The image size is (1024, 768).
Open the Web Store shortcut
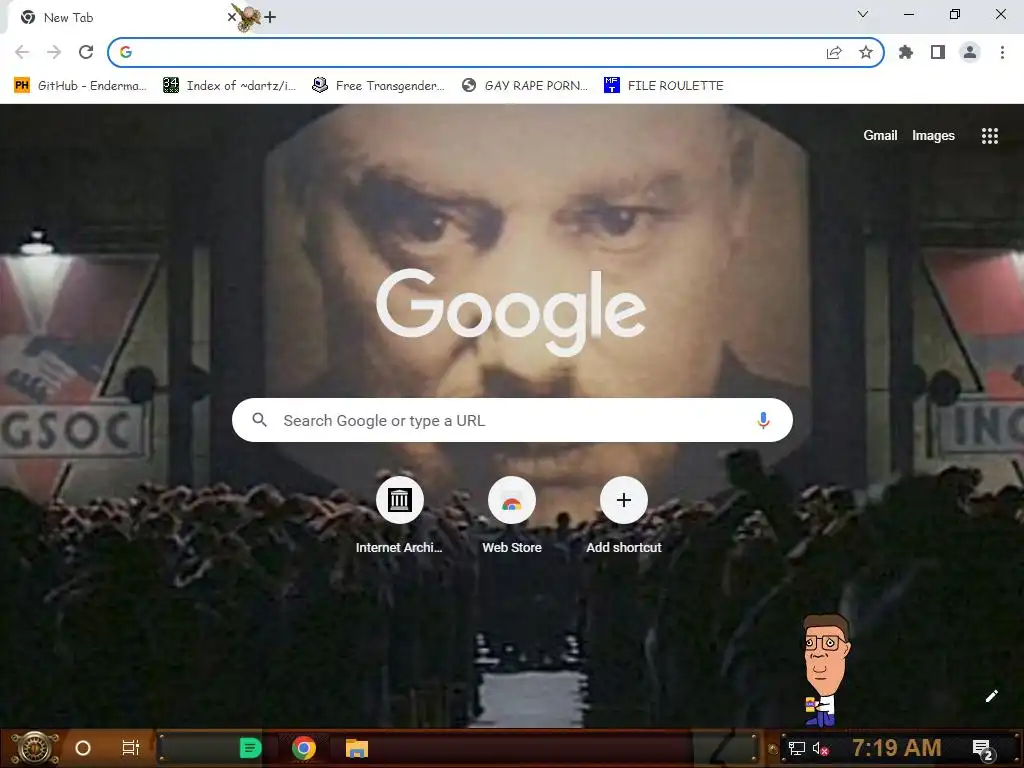click(x=512, y=516)
